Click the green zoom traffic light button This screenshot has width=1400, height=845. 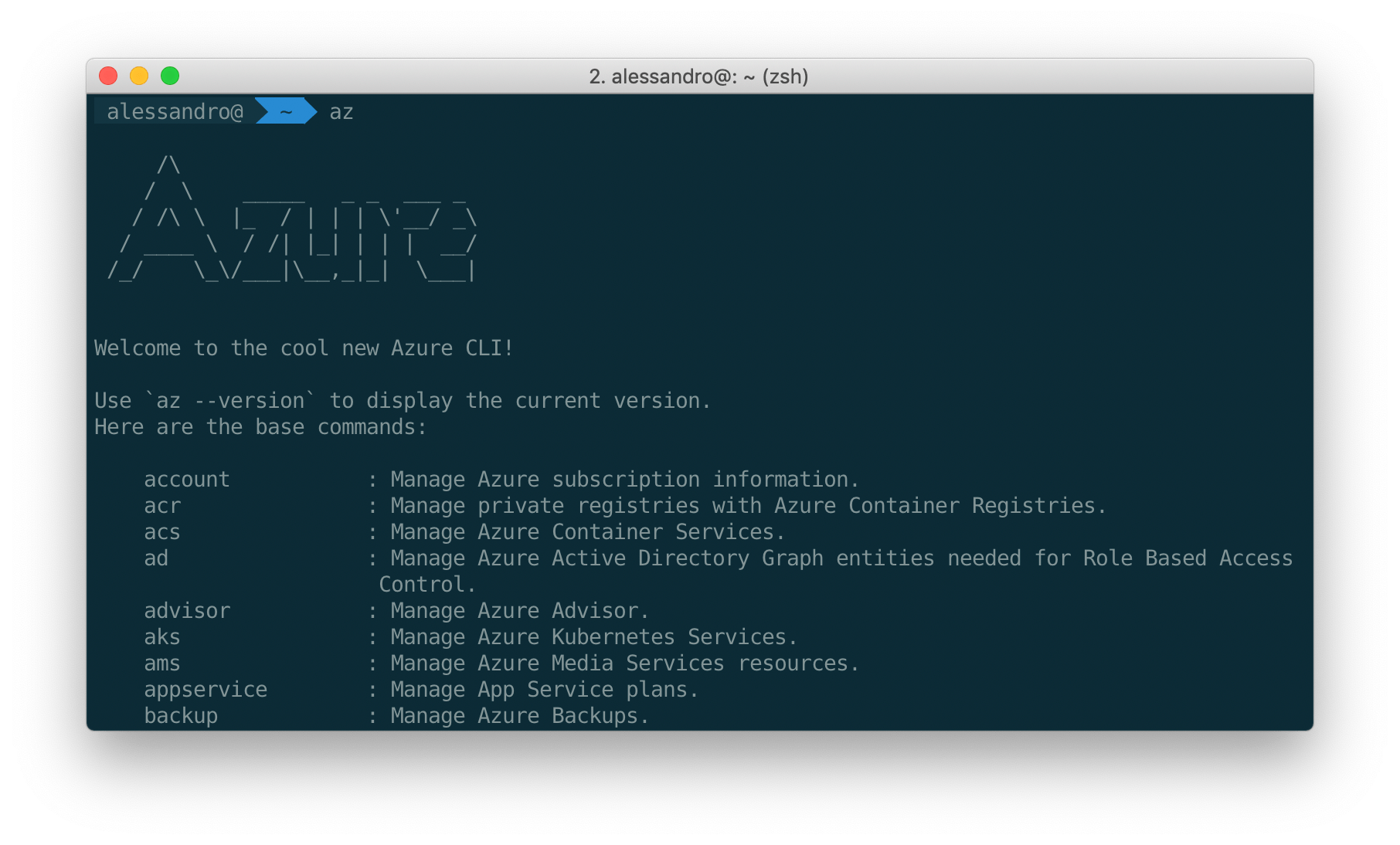click(x=170, y=76)
